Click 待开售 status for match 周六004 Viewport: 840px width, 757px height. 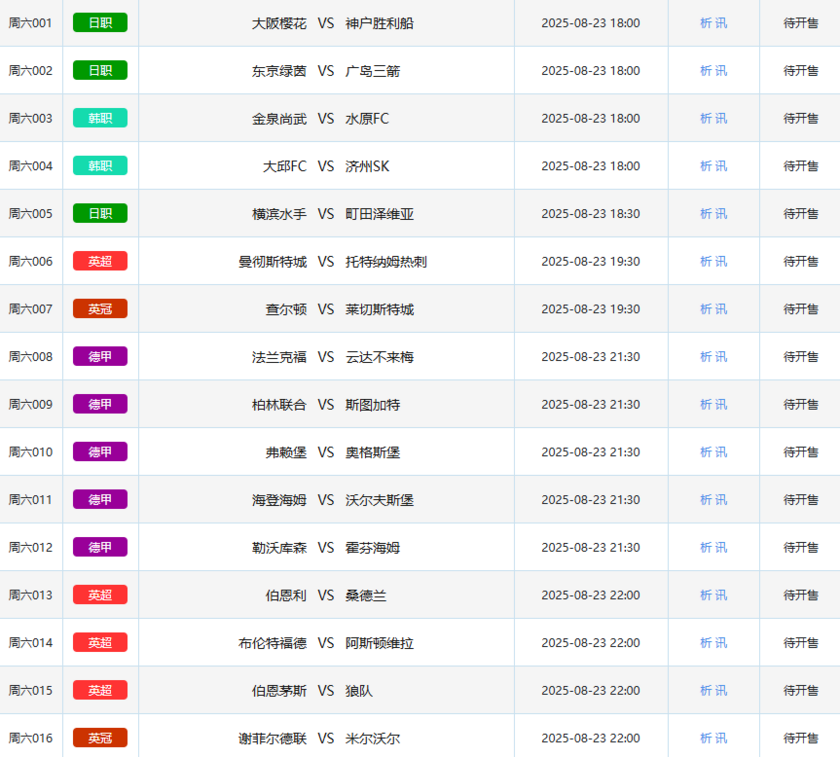(x=800, y=166)
